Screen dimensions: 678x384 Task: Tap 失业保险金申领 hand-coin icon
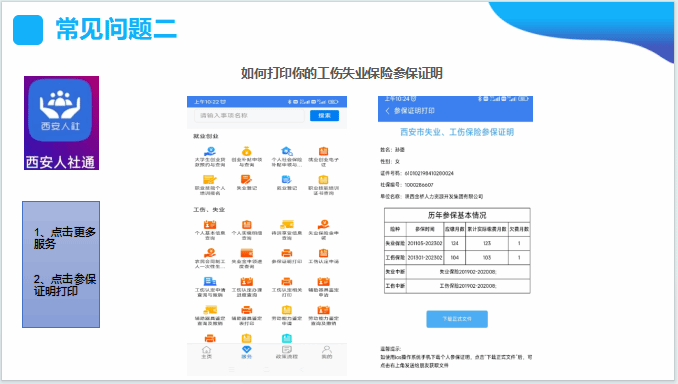click(x=323, y=224)
